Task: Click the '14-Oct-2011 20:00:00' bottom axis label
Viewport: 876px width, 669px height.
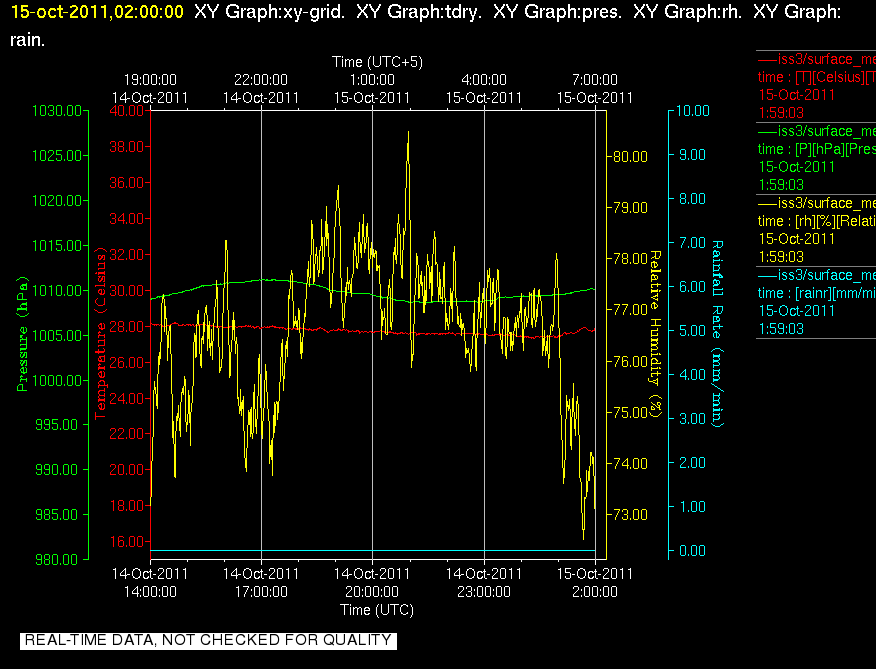Action: tap(372, 583)
